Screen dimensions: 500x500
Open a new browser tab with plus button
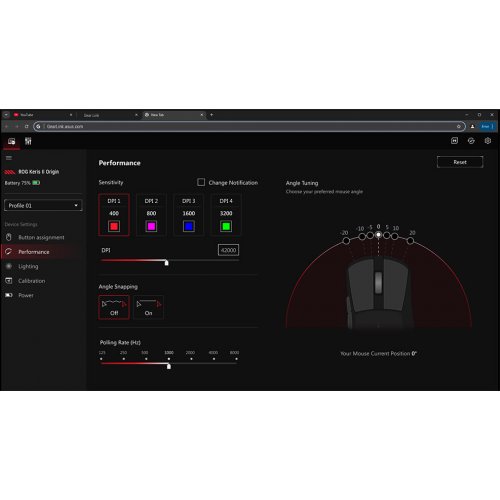pos(211,115)
